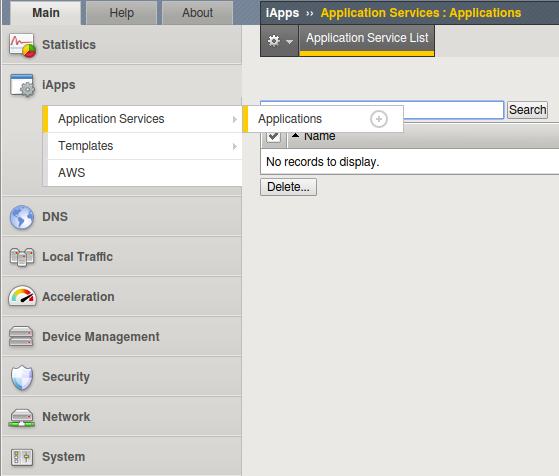Open the gear settings dropdown
This screenshot has width=559, height=476.
click(x=280, y=41)
